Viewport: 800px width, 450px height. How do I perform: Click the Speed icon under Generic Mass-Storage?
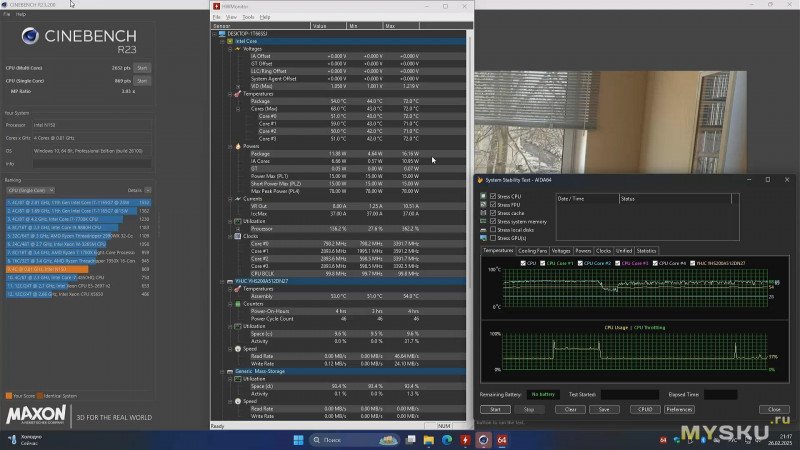[238, 402]
